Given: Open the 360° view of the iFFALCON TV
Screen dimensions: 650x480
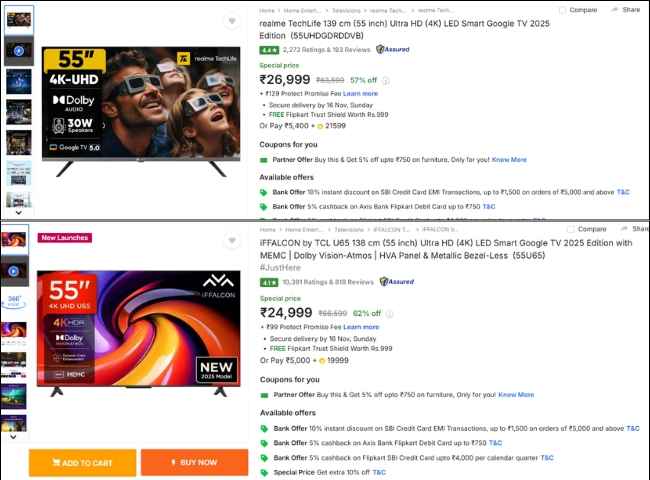Looking at the screenshot, I should (14, 299).
